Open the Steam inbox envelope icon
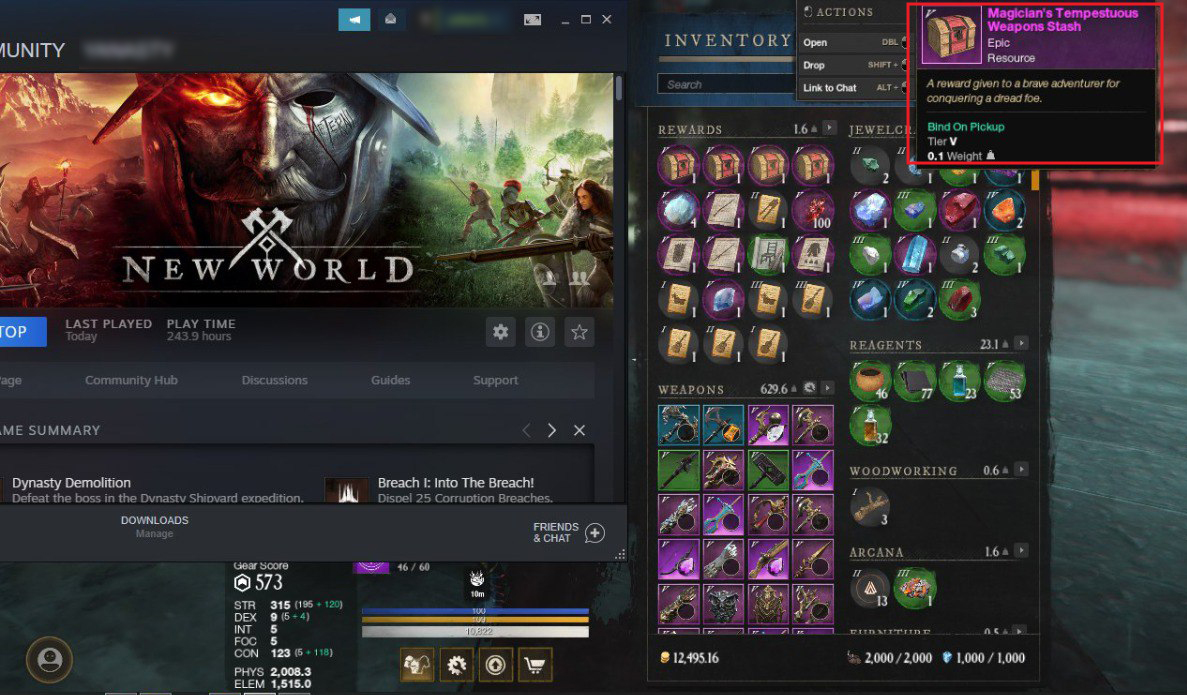Viewport: 1187px width, 695px height. (391, 20)
